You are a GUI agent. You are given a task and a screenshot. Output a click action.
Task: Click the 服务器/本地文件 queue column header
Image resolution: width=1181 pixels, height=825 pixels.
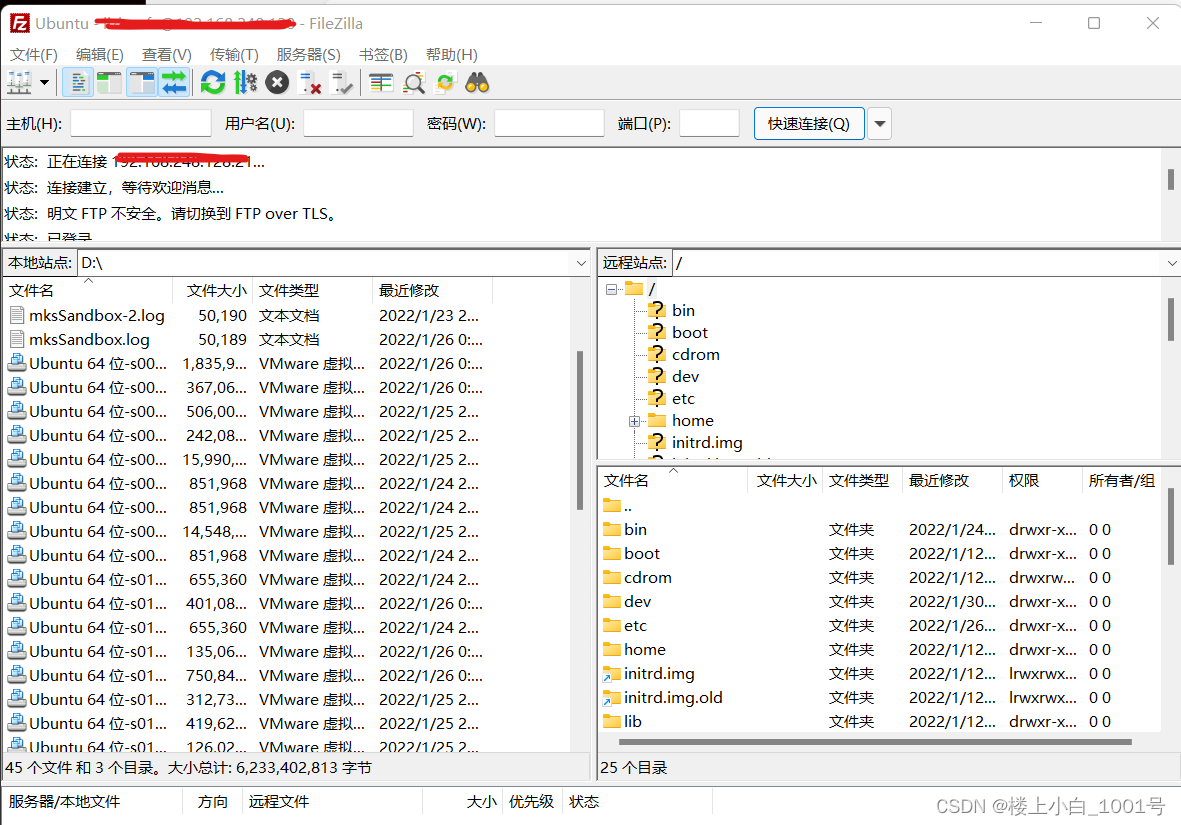(93, 802)
